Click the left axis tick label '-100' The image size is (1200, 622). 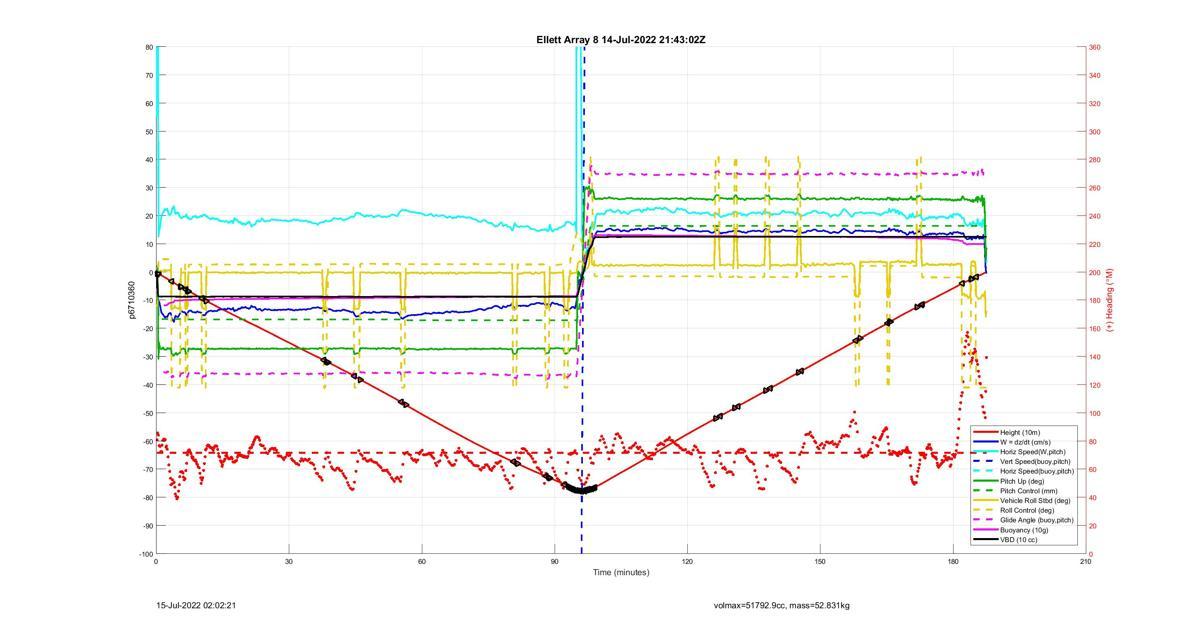(146, 554)
